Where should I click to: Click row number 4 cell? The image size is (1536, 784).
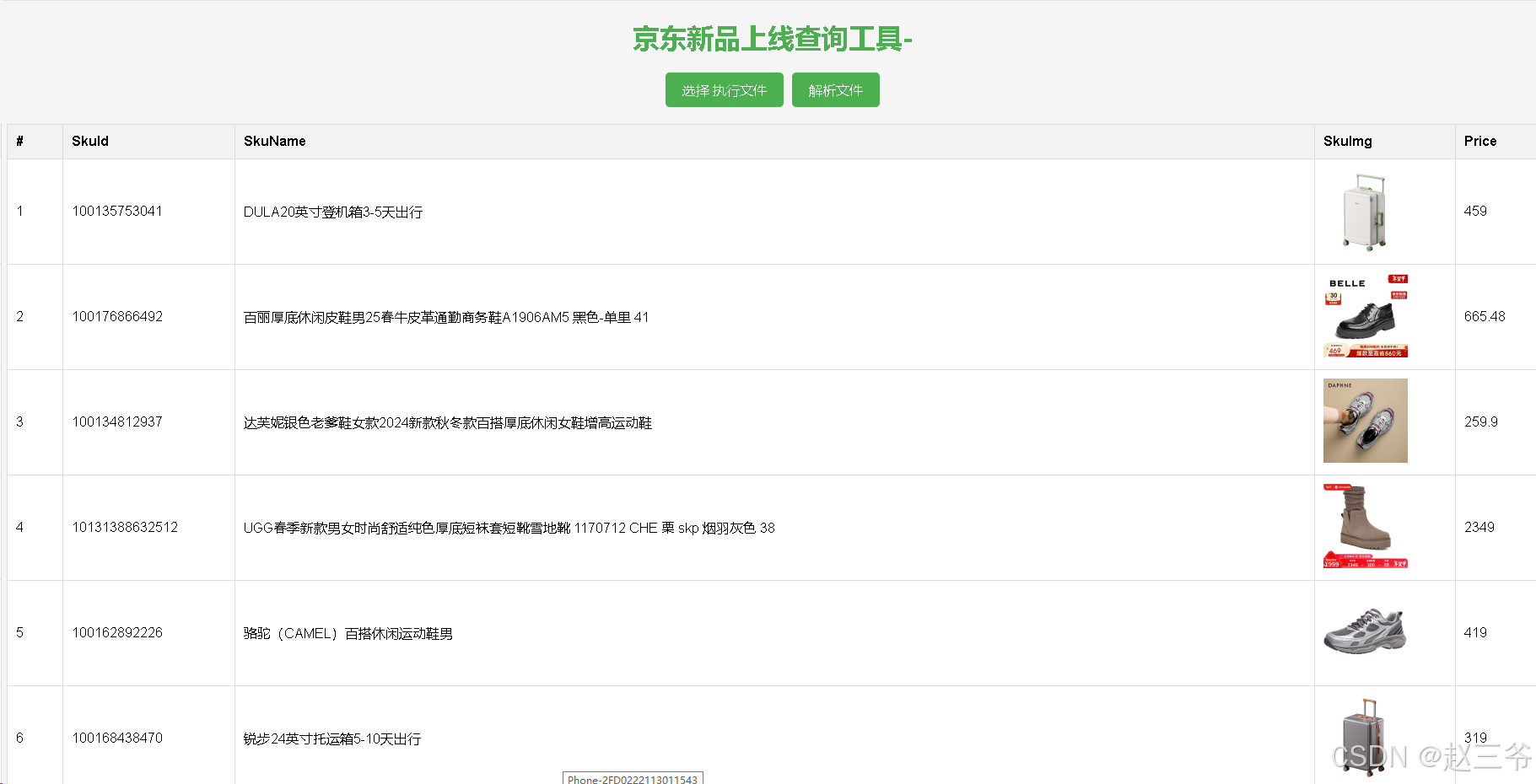35,528
